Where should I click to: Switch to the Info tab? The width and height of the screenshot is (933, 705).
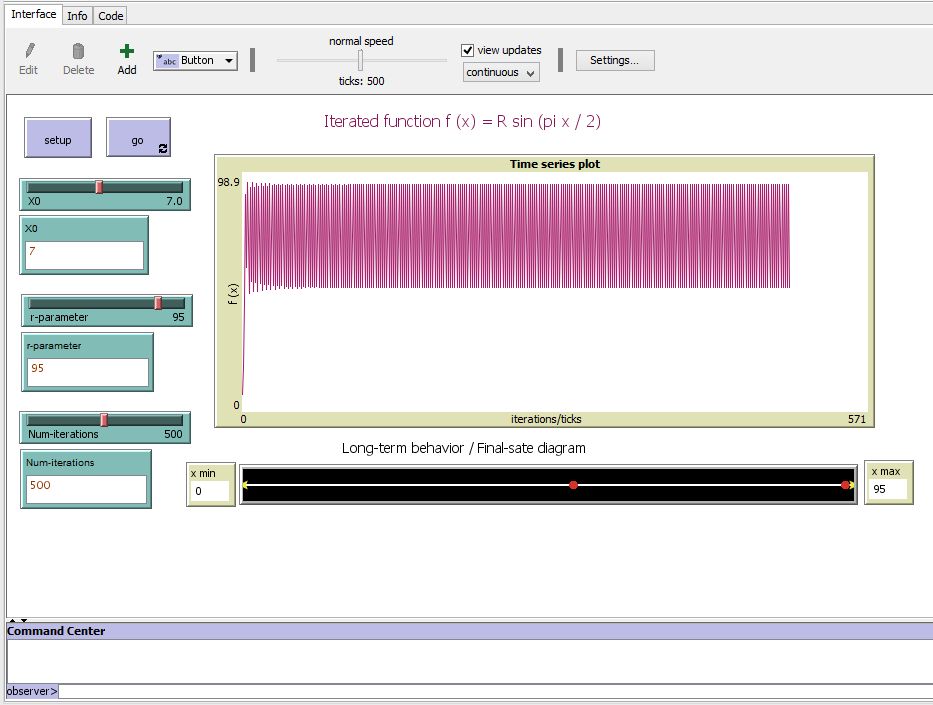77,15
